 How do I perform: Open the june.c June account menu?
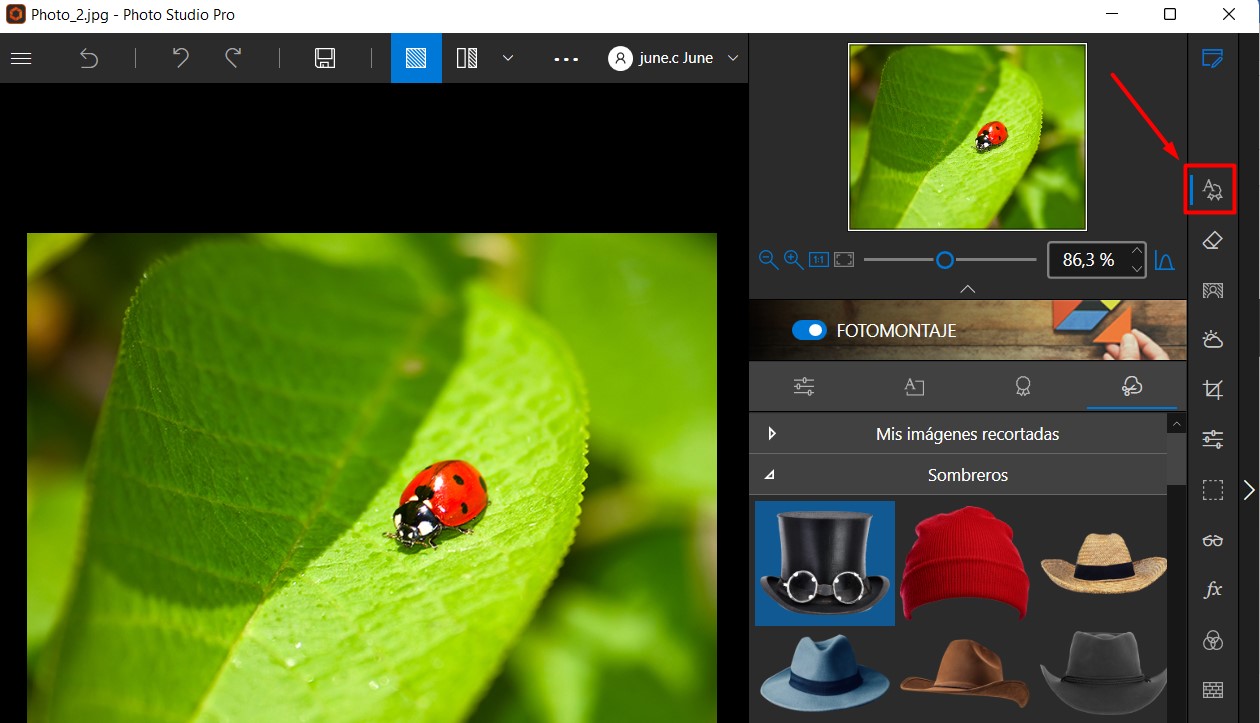coord(675,58)
